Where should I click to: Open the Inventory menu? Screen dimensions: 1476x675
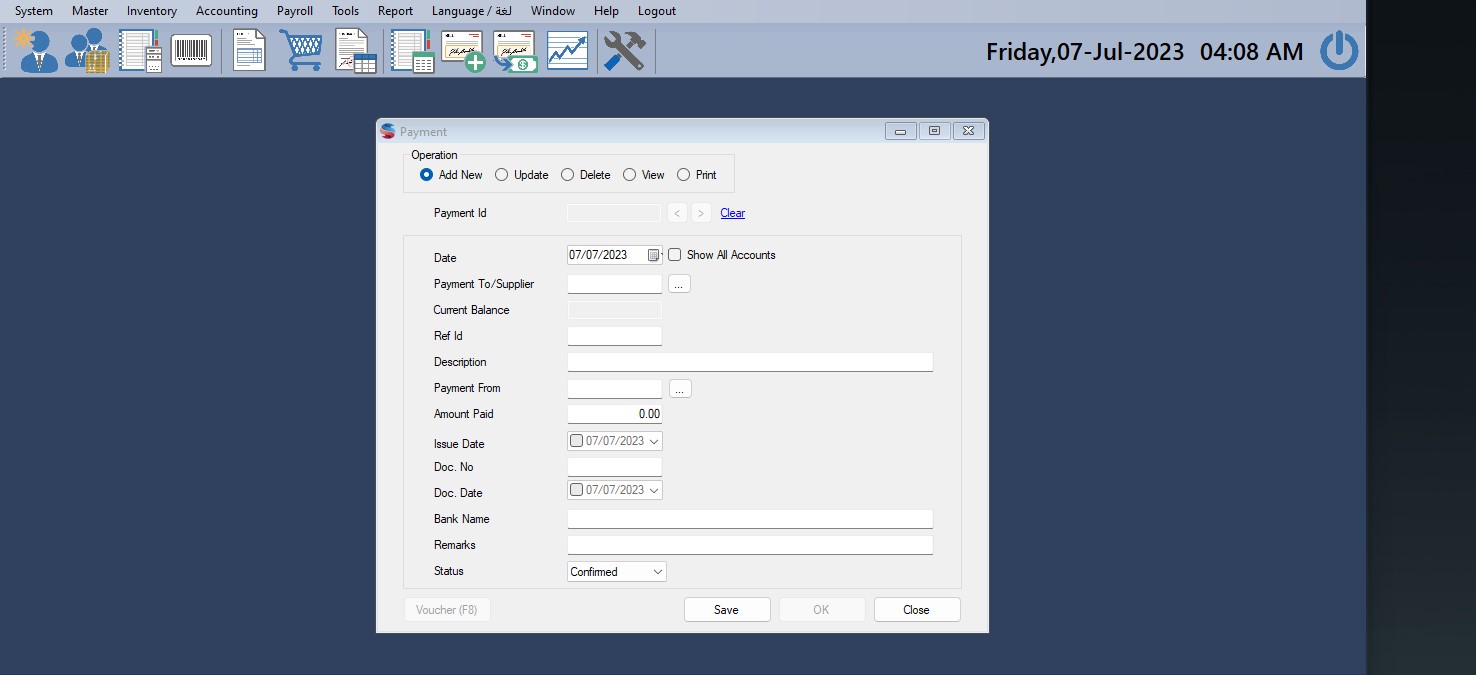(x=152, y=11)
